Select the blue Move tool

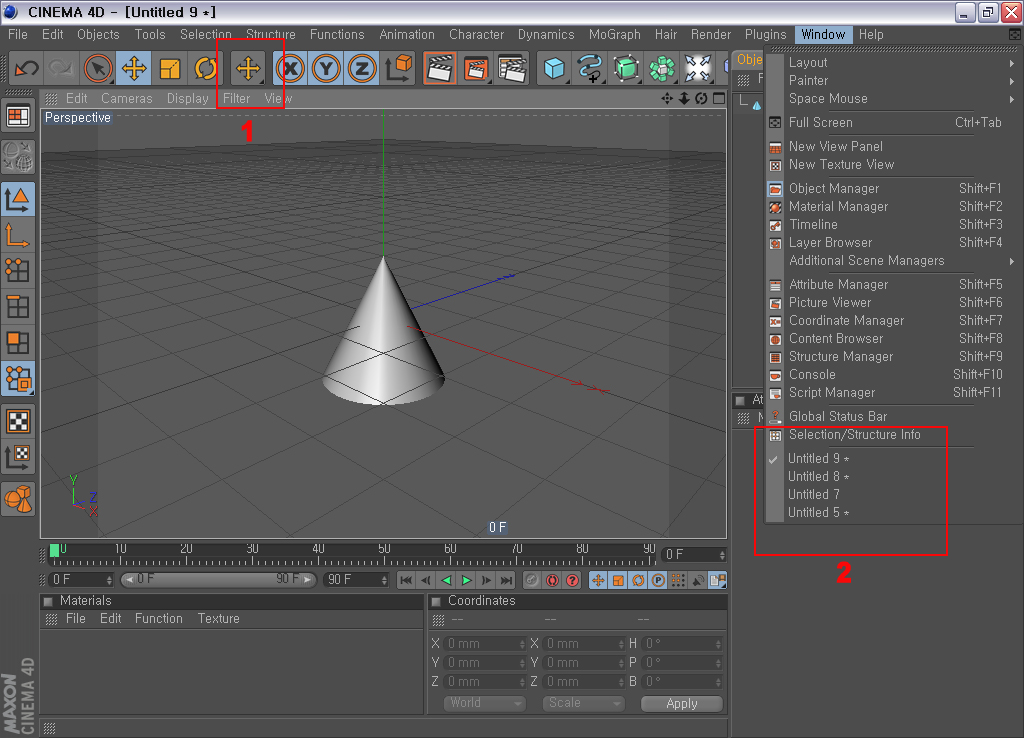134,68
